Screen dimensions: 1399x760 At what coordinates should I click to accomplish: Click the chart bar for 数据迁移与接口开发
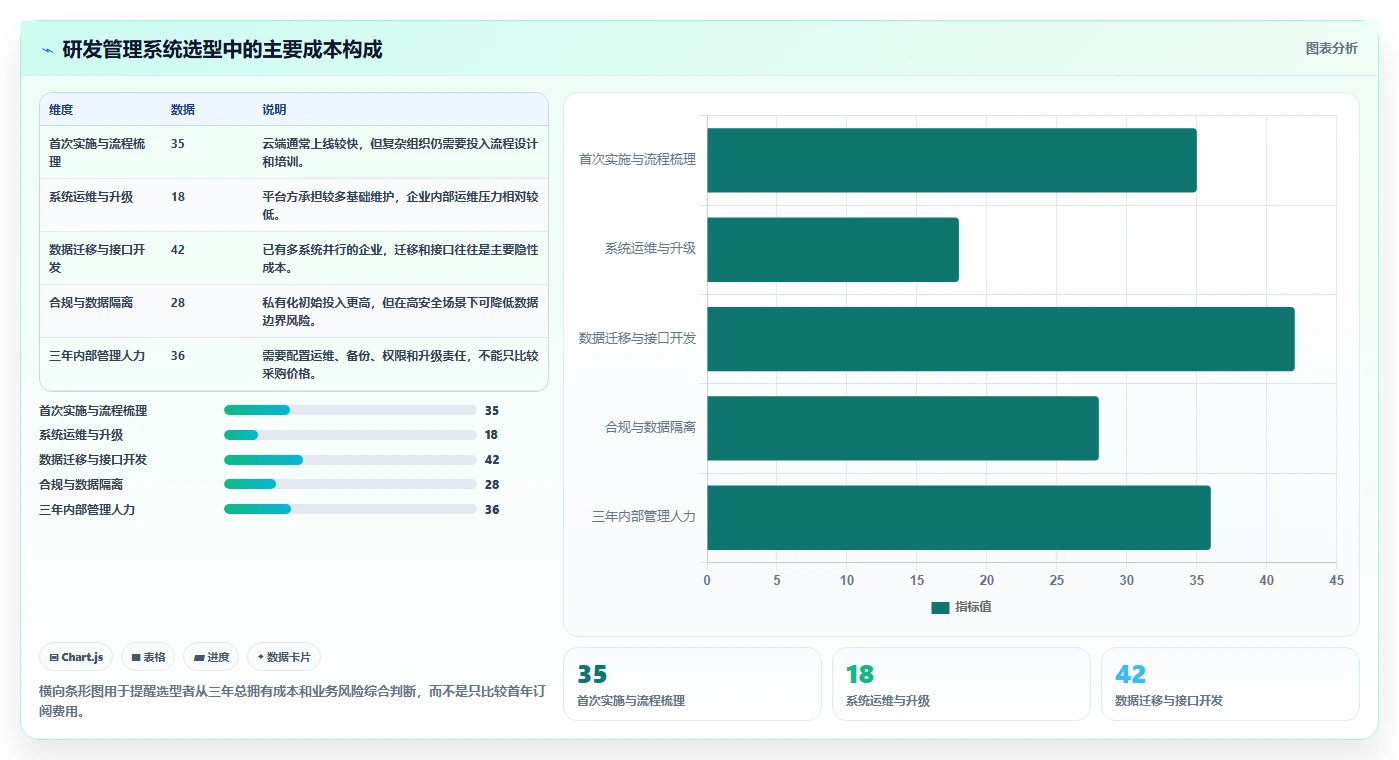1001,339
